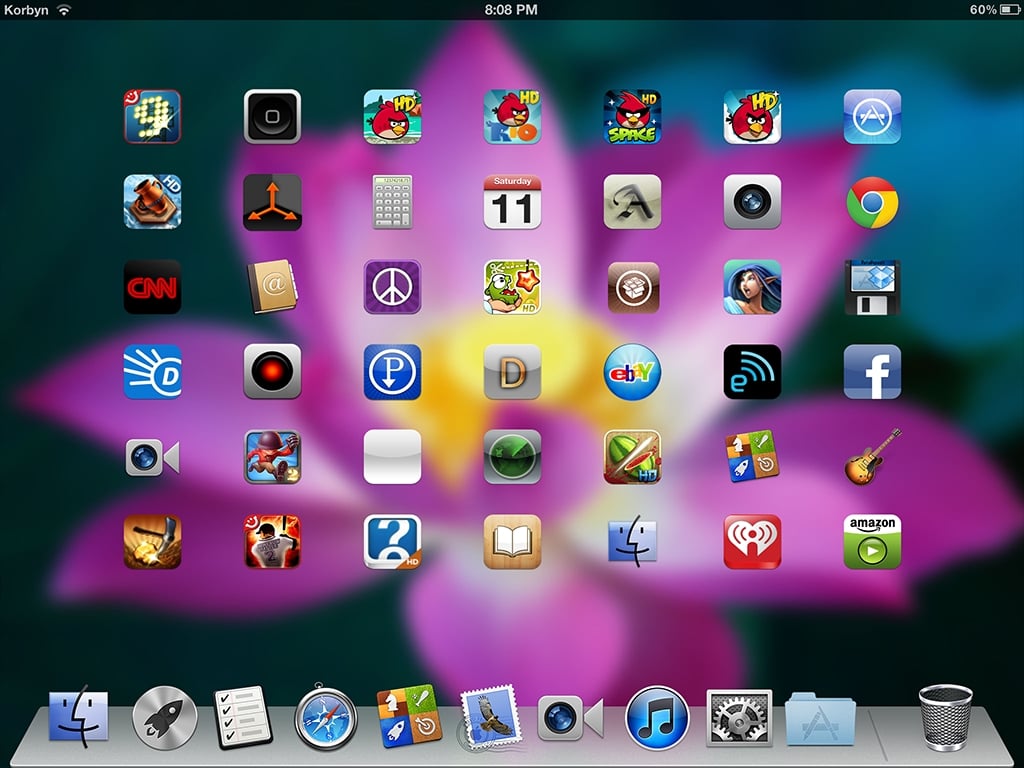Open Angry Birds HD with the white background
Viewport: 1024px width, 768px height.
pos(752,117)
